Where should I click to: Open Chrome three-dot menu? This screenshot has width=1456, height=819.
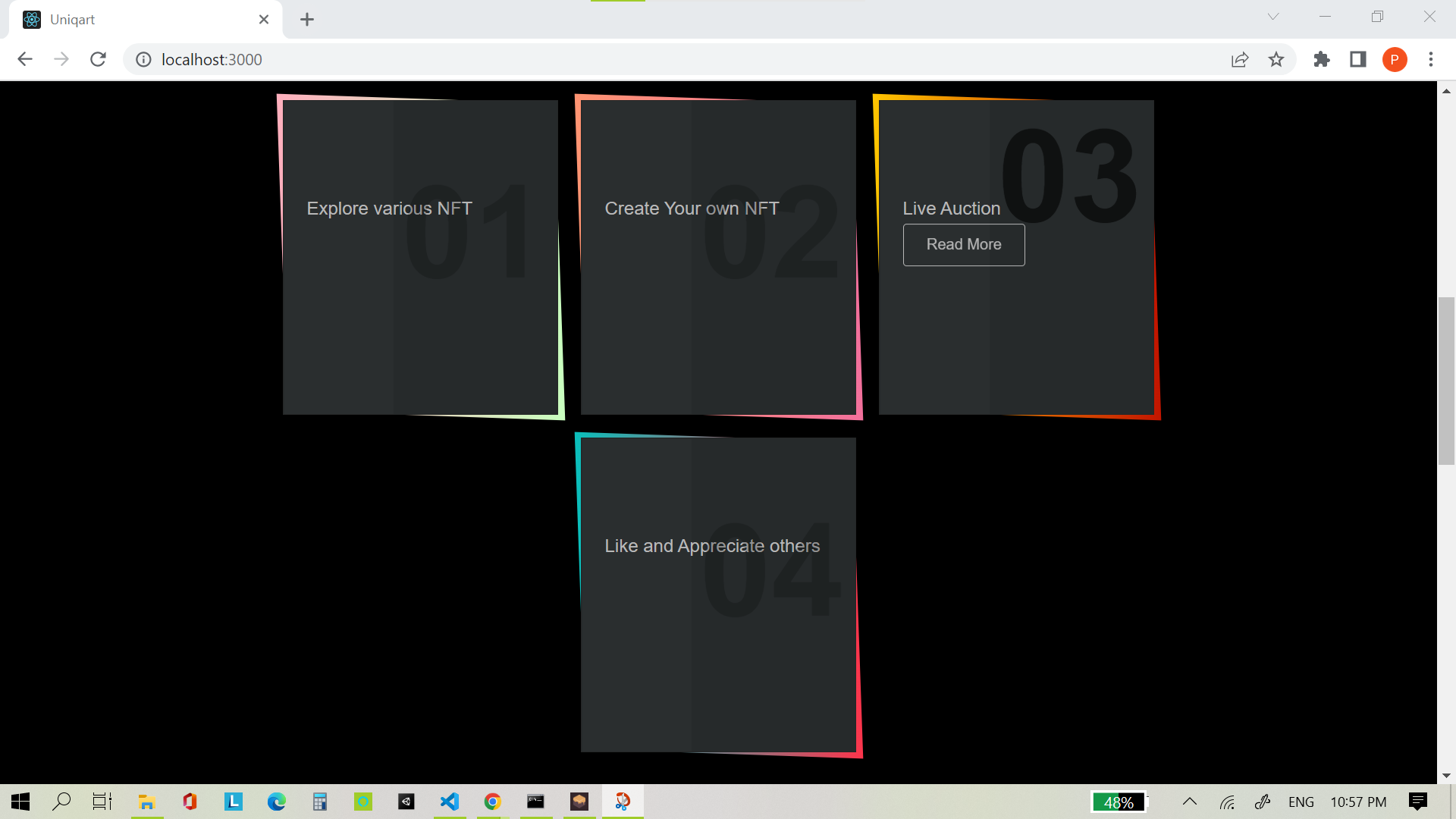pyautogui.click(x=1431, y=59)
